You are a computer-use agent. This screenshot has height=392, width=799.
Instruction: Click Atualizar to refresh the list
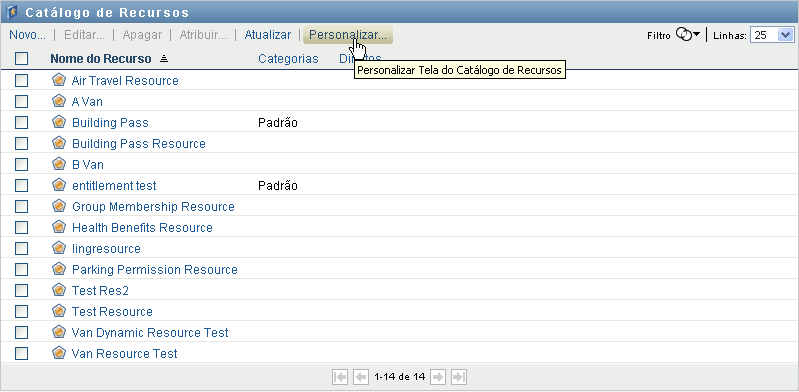[x=268, y=35]
